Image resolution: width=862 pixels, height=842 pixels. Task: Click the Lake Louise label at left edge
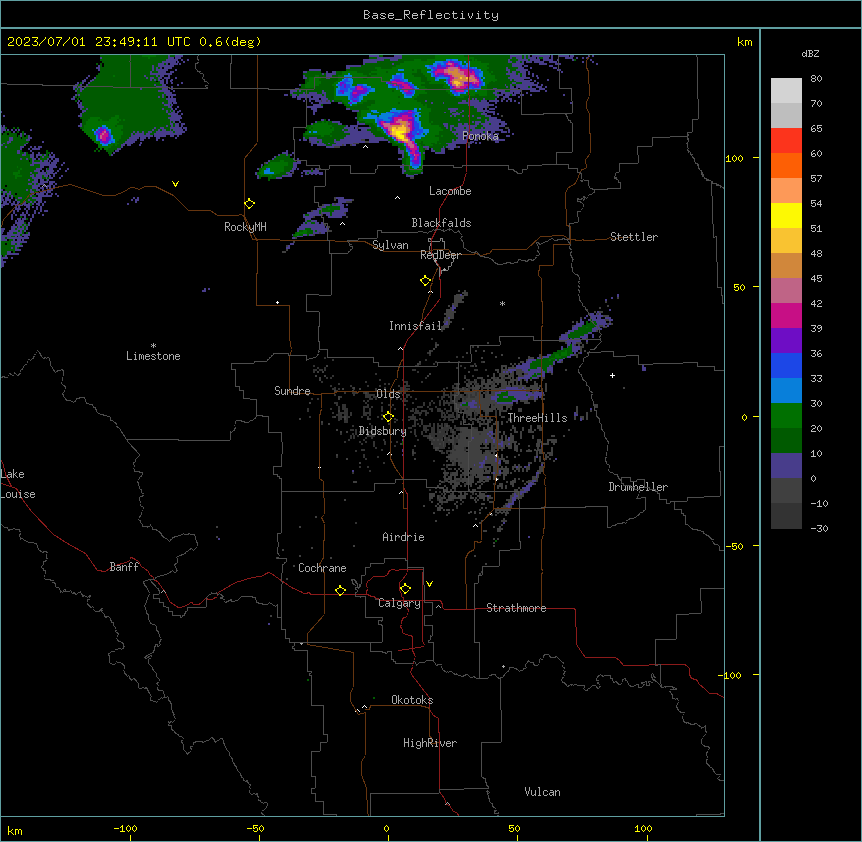pos(18,484)
